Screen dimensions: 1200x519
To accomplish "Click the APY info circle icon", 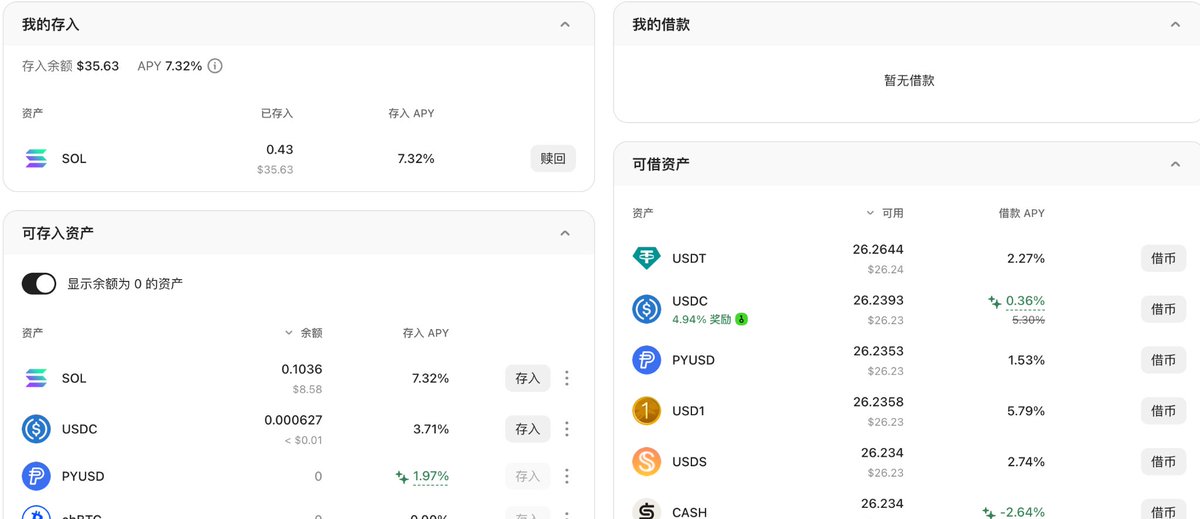I will coord(215,66).
